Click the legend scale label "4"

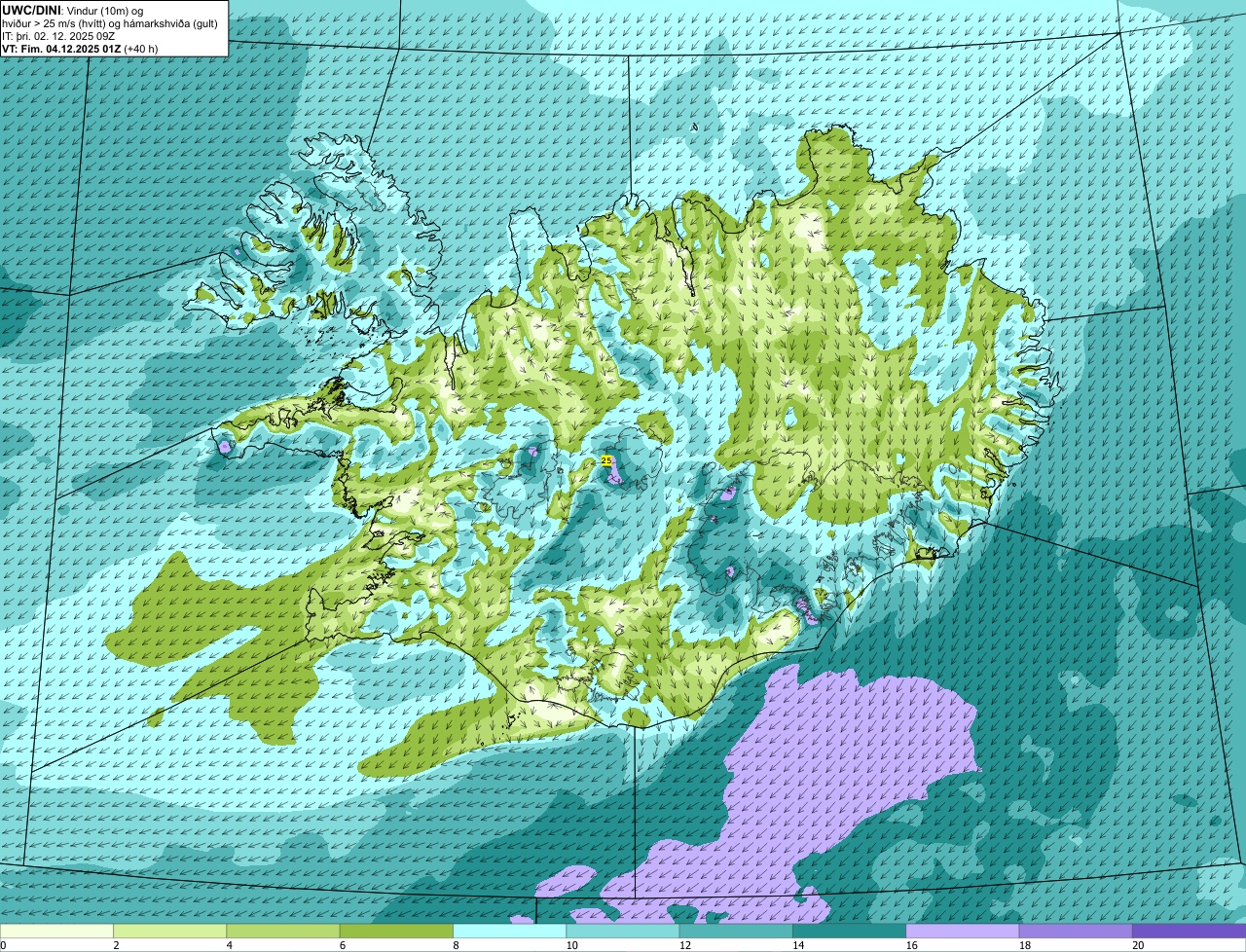(229, 945)
